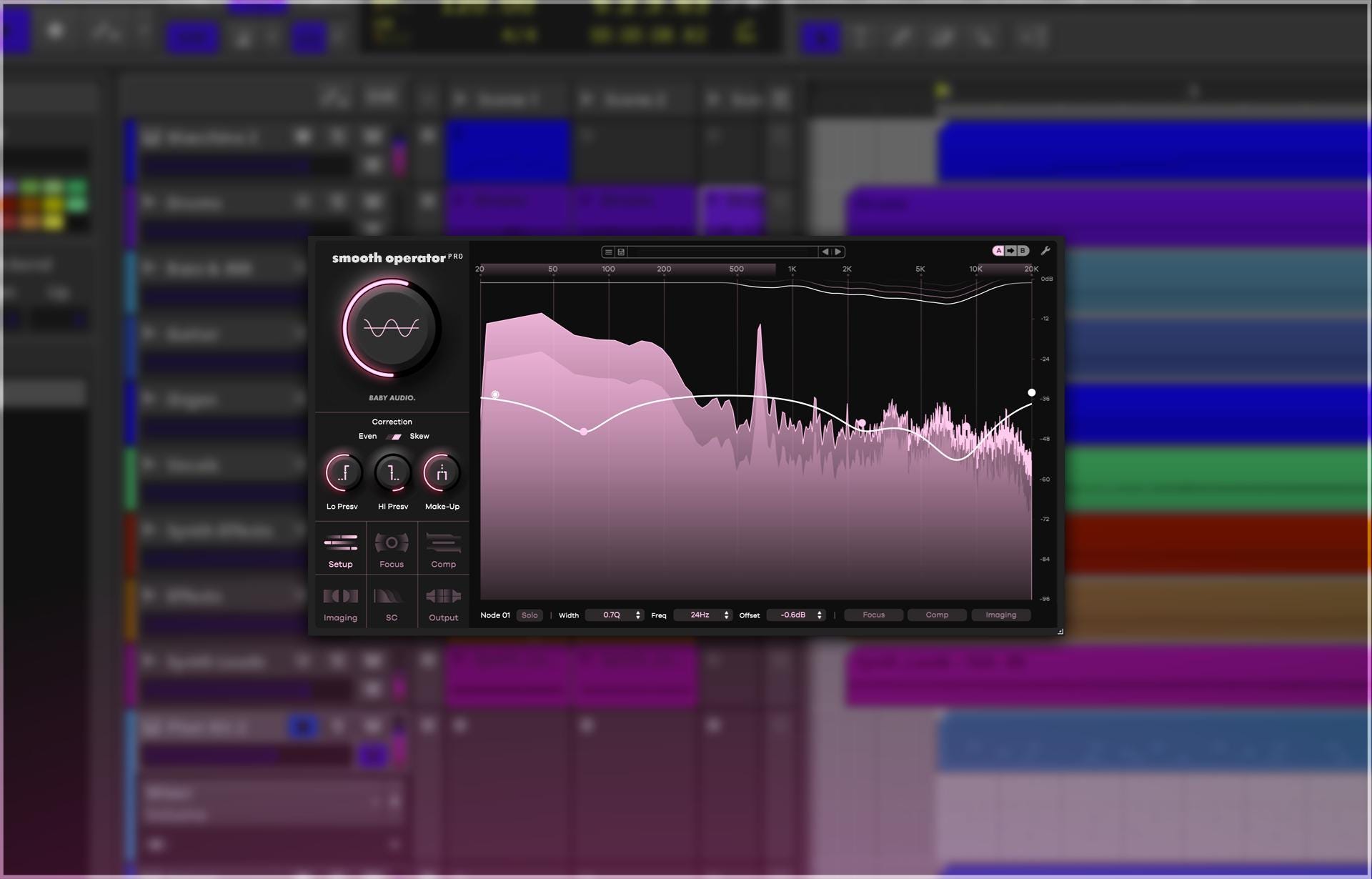The width and height of the screenshot is (1372, 879).
Task: Open the preset list menu icon
Action: 608,252
